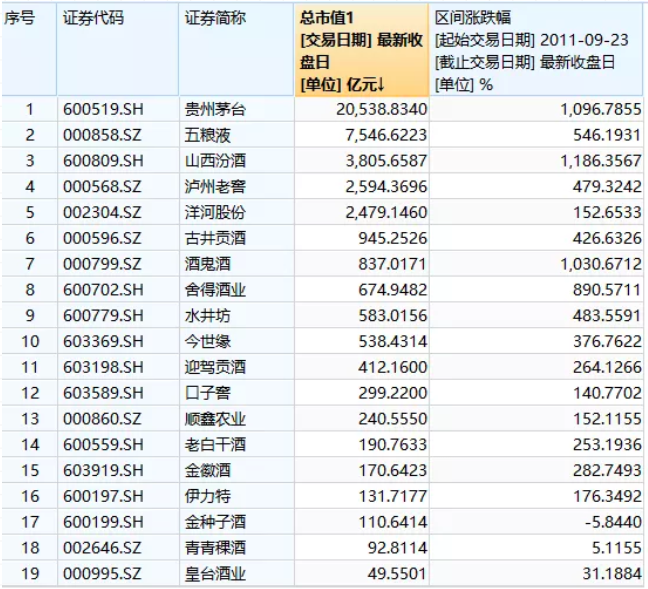Click market value 2,594.3696
Image resolution: width=648 pixels, height=589 pixels.
(x=386, y=187)
